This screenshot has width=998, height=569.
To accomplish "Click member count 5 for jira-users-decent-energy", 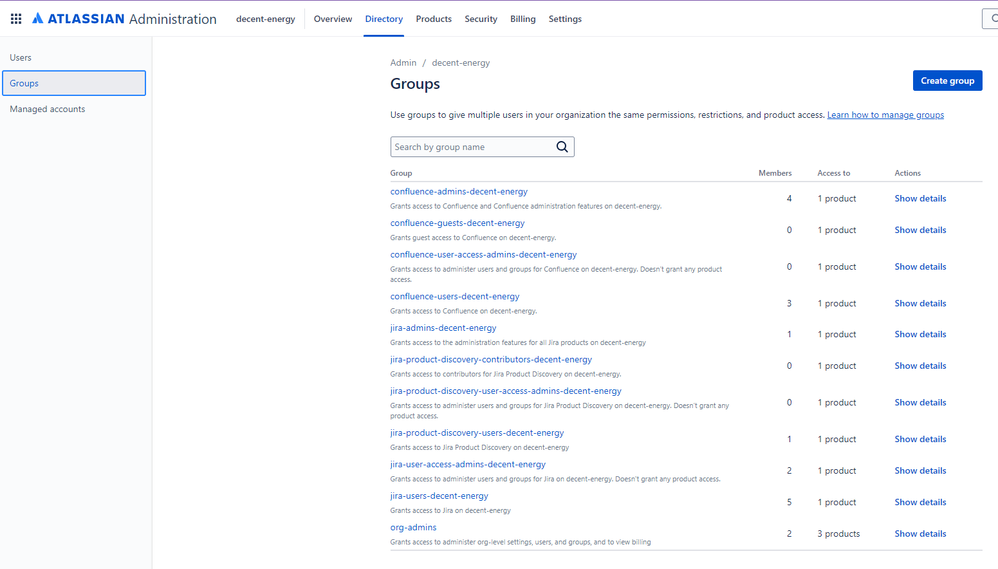I will click(x=789, y=502).
